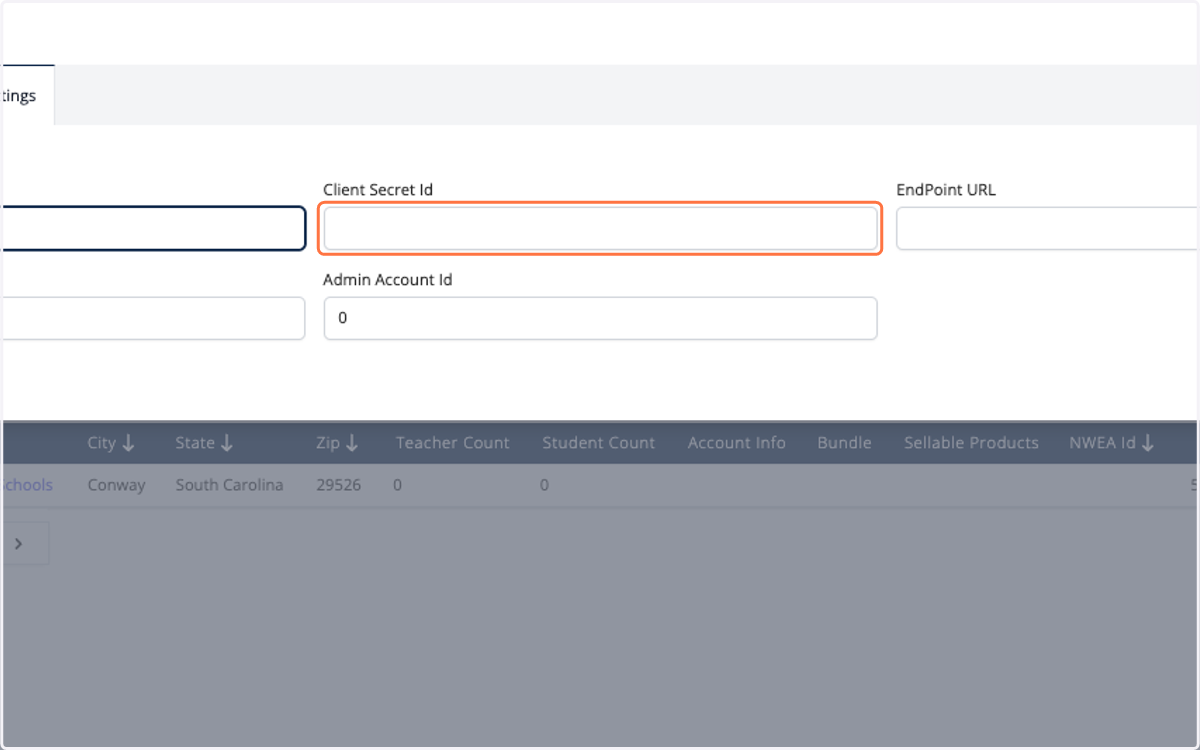Click the Teacher Count column header
The height and width of the screenshot is (750, 1200).
coord(452,443)
